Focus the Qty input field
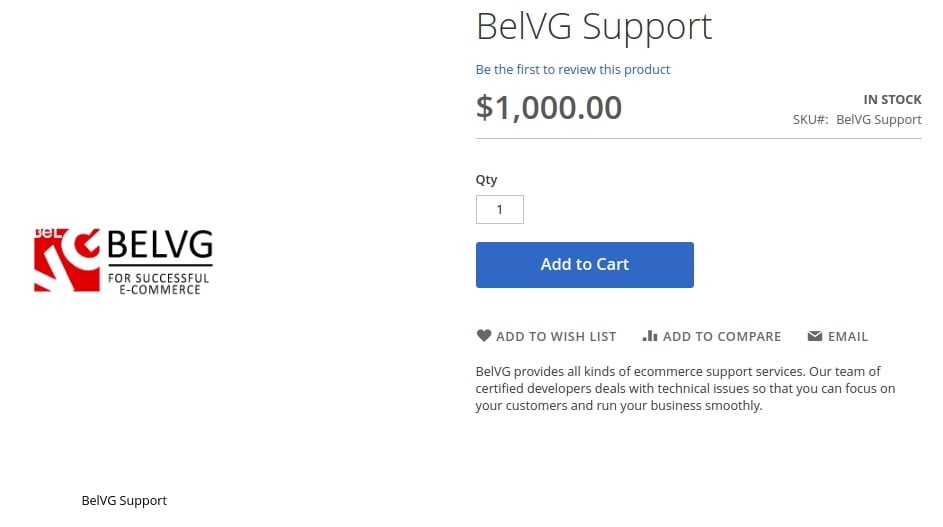The height and width of the screenshot is (527, 943). [x=500, y=209]
